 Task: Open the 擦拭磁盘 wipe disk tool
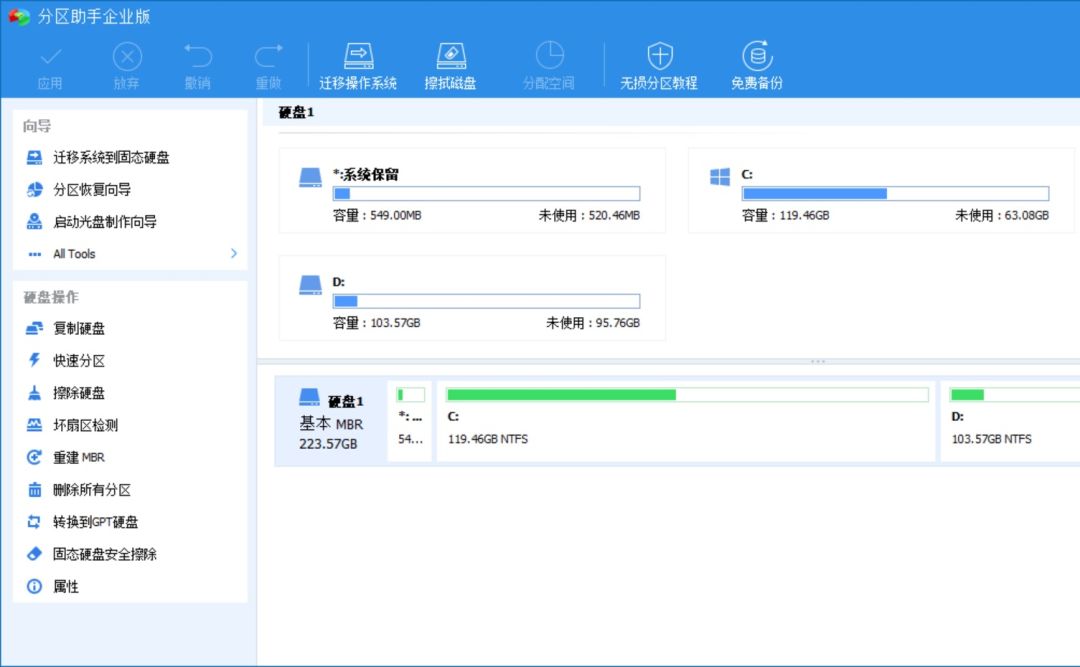pyautogui.click(x=450, y=67)
